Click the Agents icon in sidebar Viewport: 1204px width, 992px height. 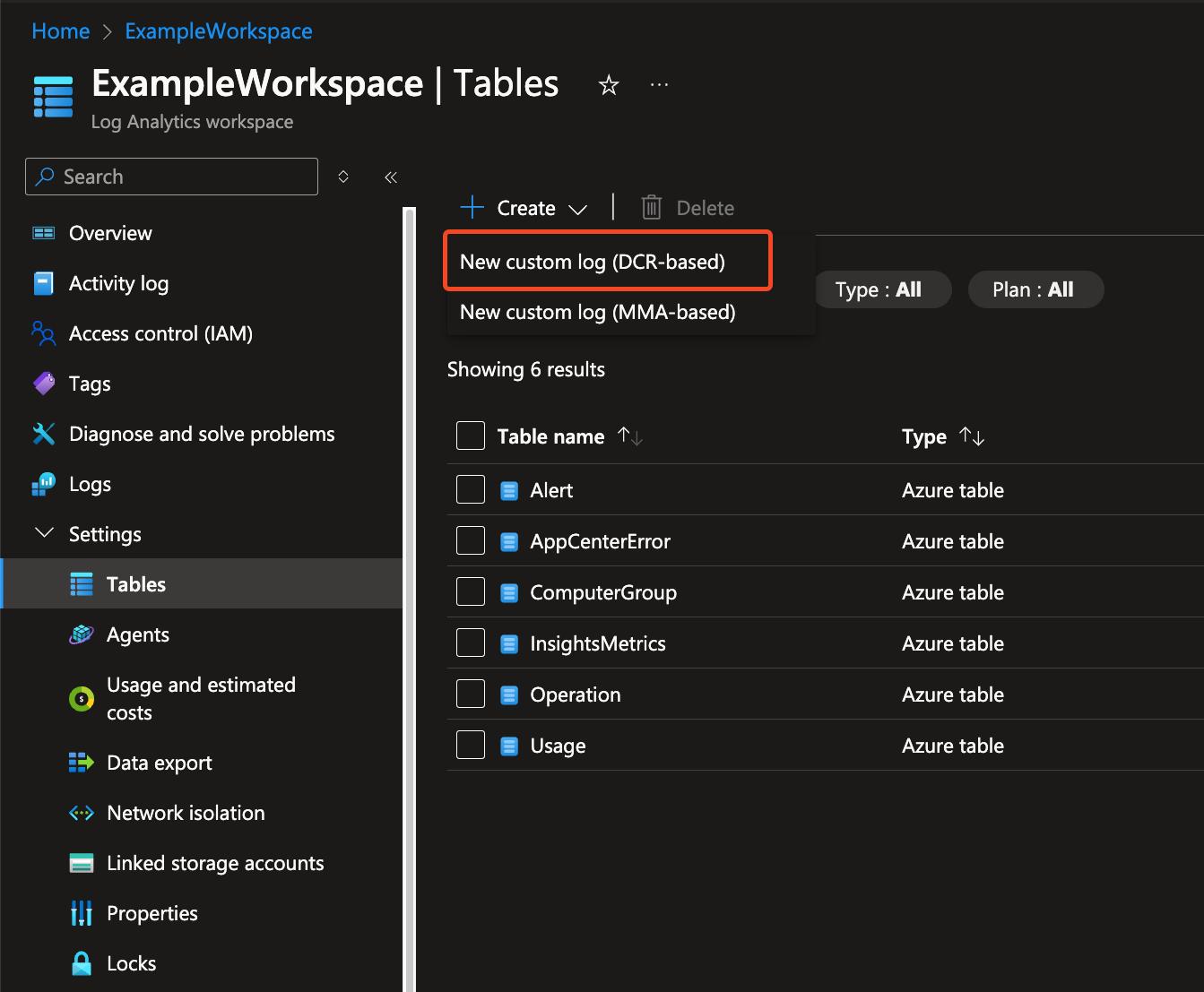click(82, 634)
